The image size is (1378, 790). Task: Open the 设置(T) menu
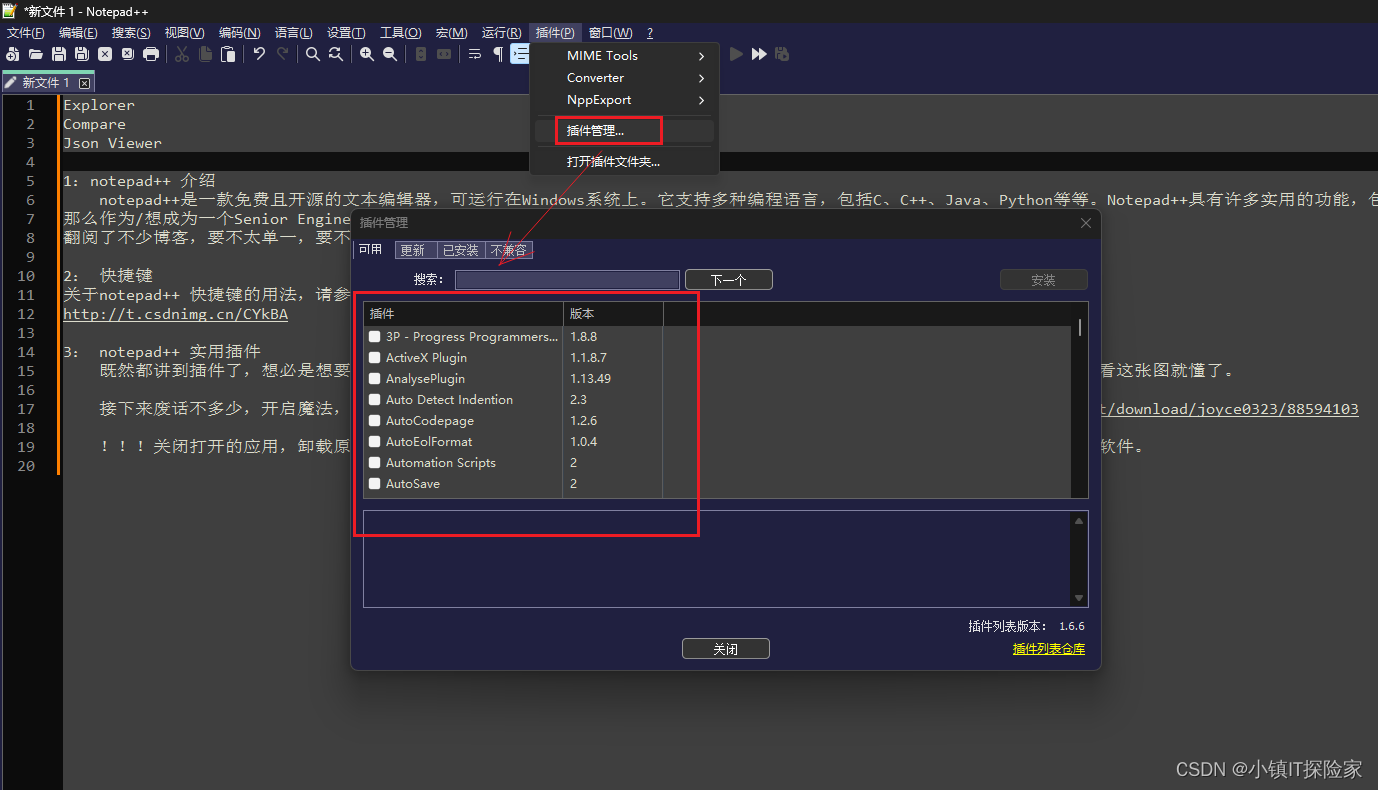click(x=346, y=33)
